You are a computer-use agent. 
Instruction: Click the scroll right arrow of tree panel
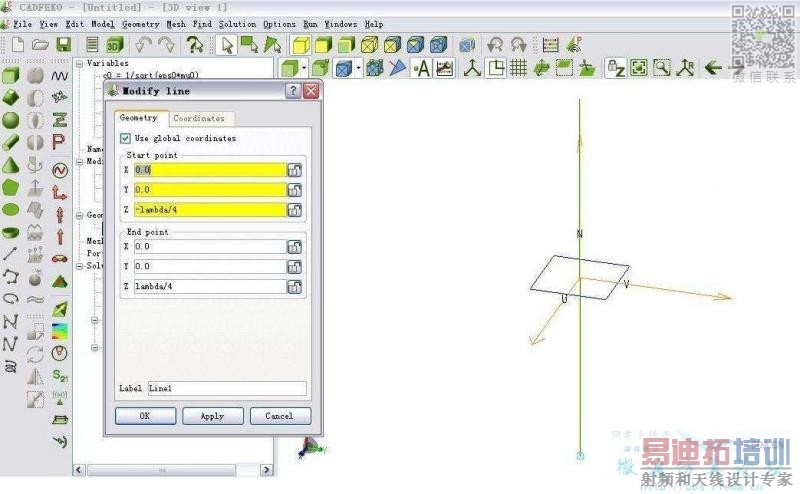266,470
